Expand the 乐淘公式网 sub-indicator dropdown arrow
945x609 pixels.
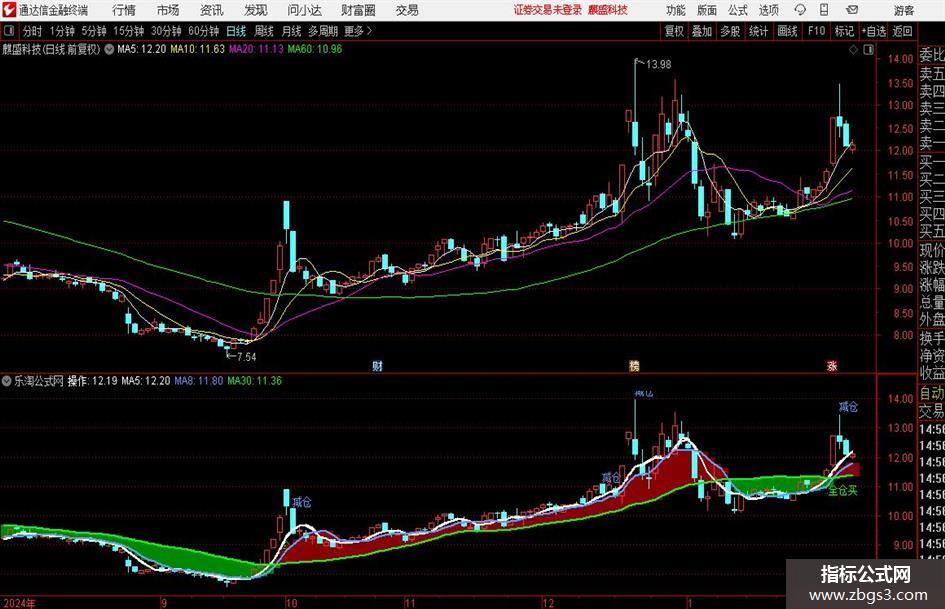click(7, 381)
